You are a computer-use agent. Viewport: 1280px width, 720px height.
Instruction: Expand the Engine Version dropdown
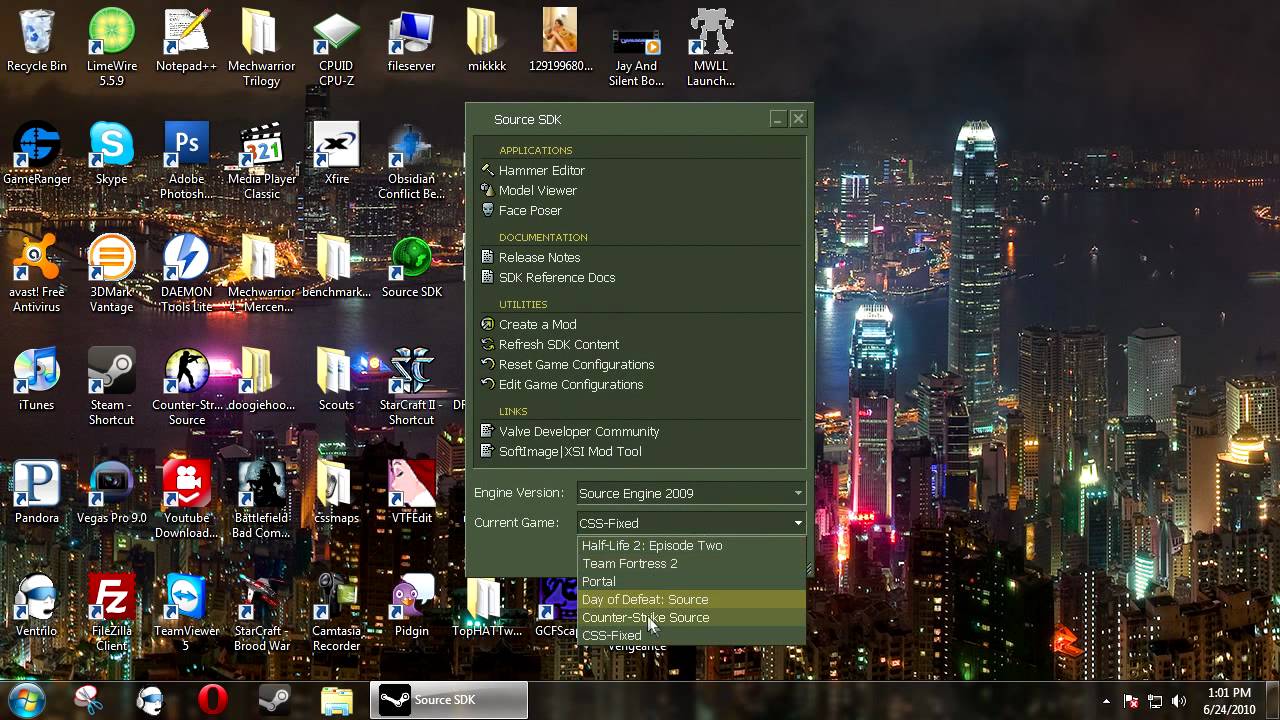(x=691, y=493)
